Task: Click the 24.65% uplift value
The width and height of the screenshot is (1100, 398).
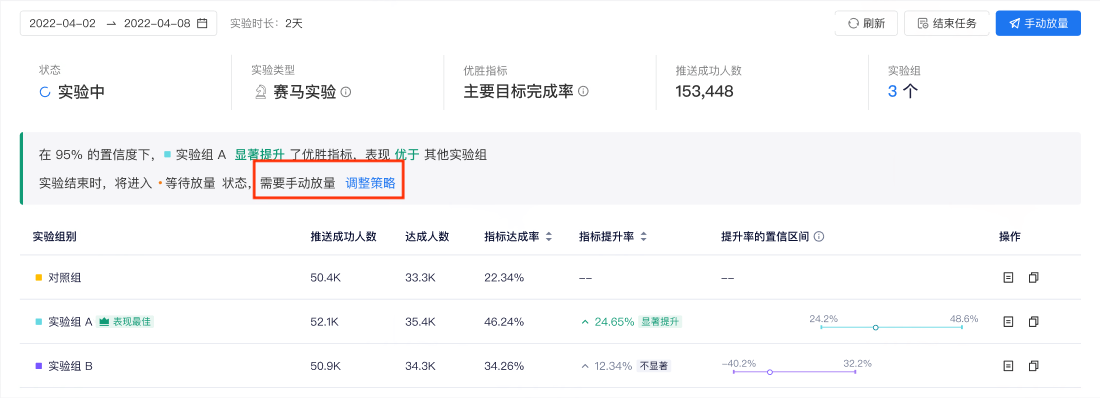Action: (x=614, y=322)
